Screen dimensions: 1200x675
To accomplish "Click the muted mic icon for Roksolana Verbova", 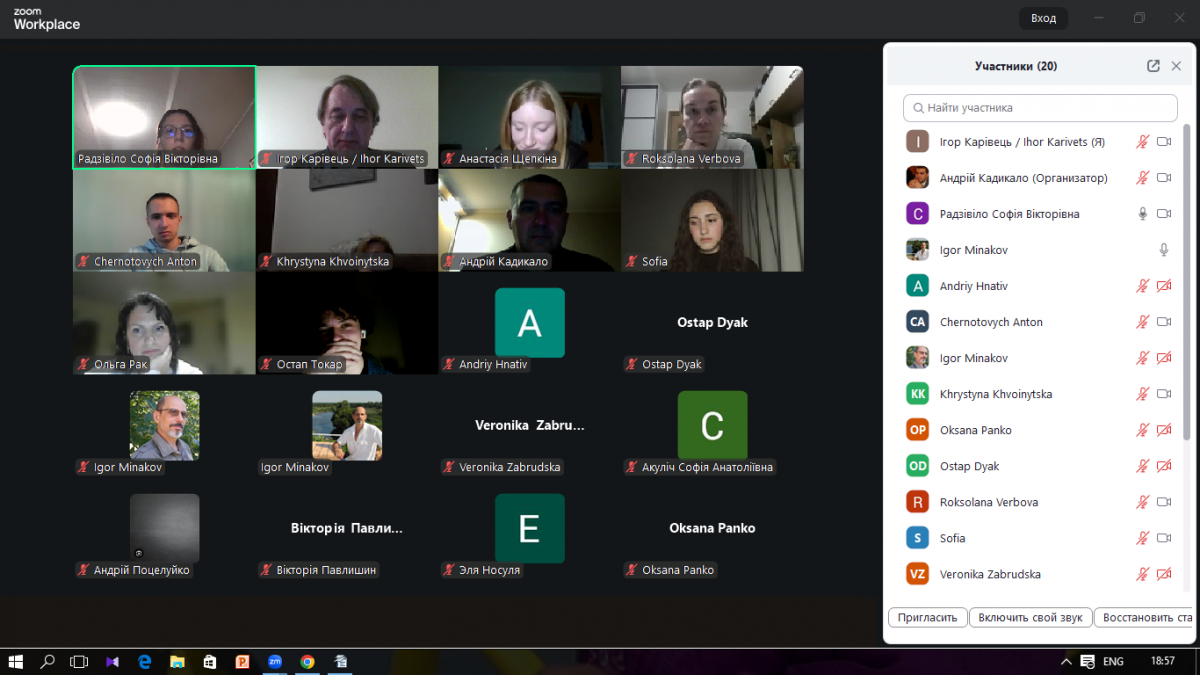I will (1142, 502).
